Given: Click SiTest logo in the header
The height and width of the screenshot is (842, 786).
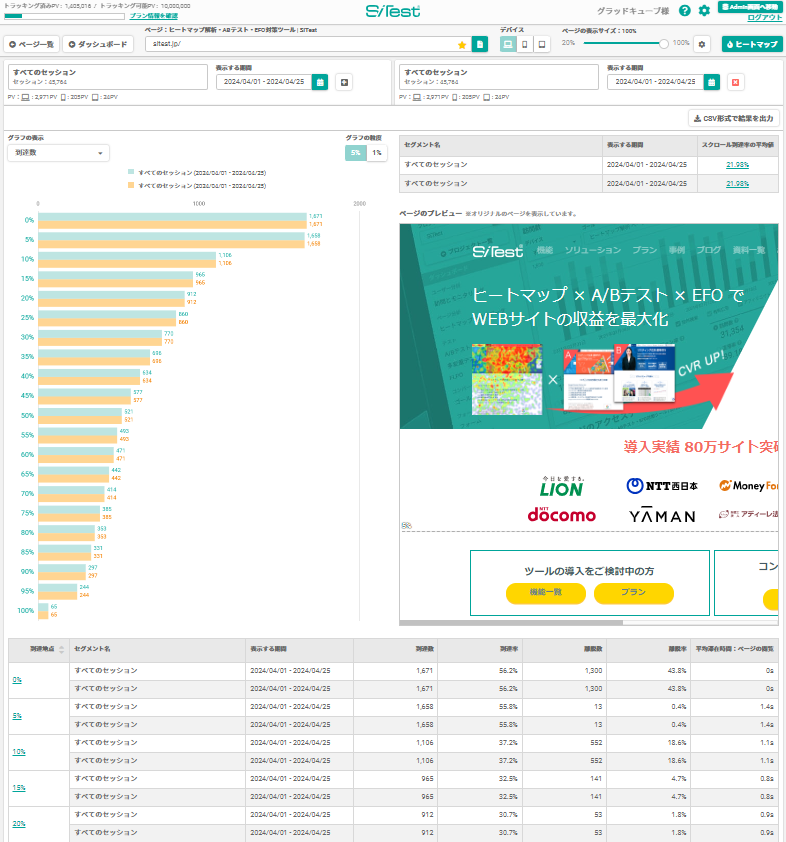Looking at the screenshot, I should pos(393,11).
